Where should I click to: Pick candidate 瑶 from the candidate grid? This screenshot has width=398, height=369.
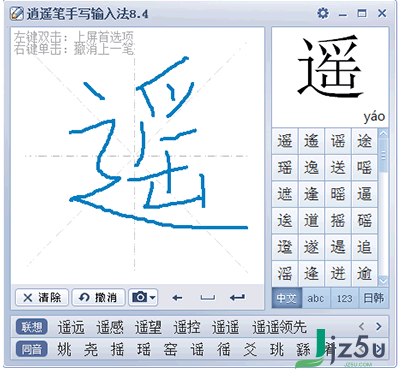[x=285, y=168]
